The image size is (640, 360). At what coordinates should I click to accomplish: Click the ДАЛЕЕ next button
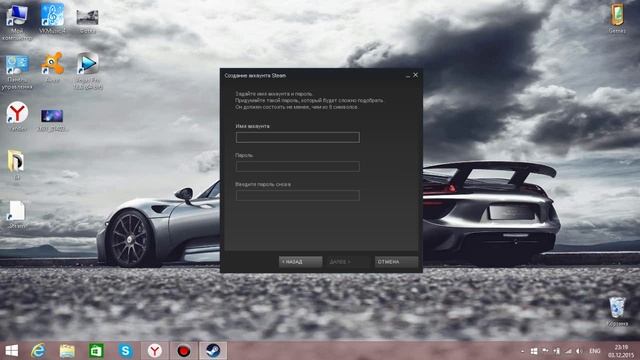tap(348, 262)
